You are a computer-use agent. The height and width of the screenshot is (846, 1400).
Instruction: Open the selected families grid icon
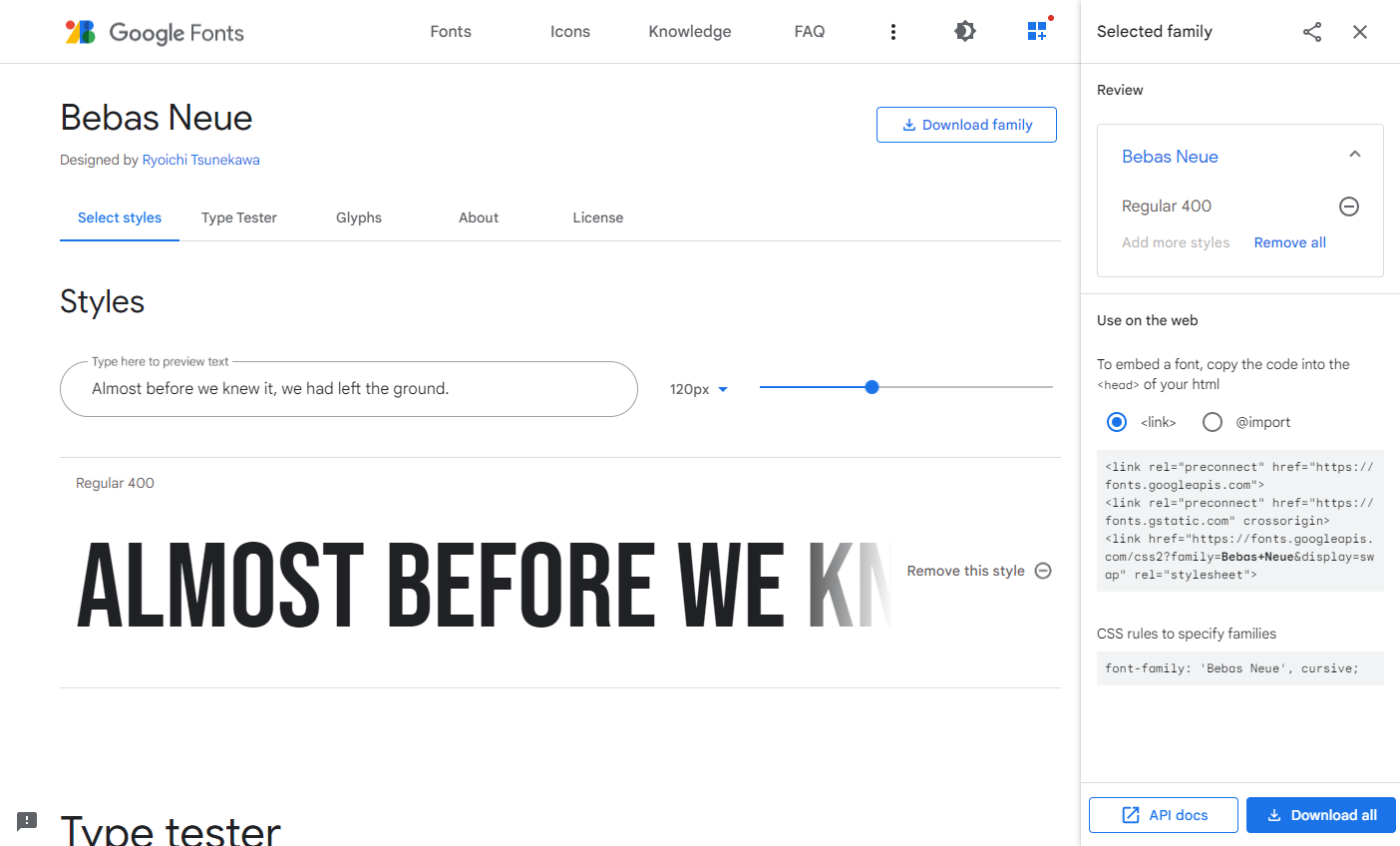(1037, 31)
